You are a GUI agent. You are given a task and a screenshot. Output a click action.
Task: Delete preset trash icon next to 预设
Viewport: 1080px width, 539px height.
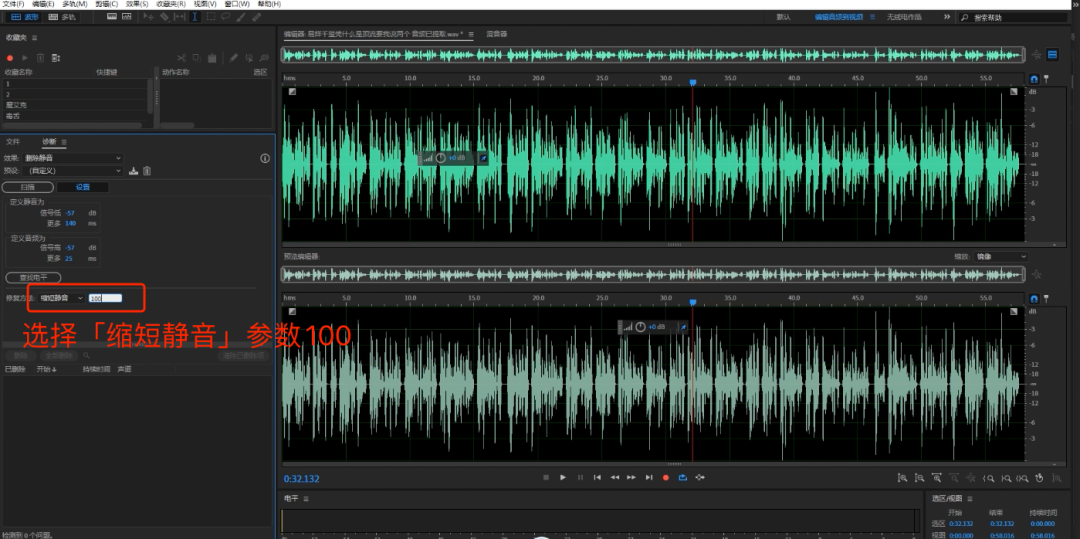[x=147, y=171]
